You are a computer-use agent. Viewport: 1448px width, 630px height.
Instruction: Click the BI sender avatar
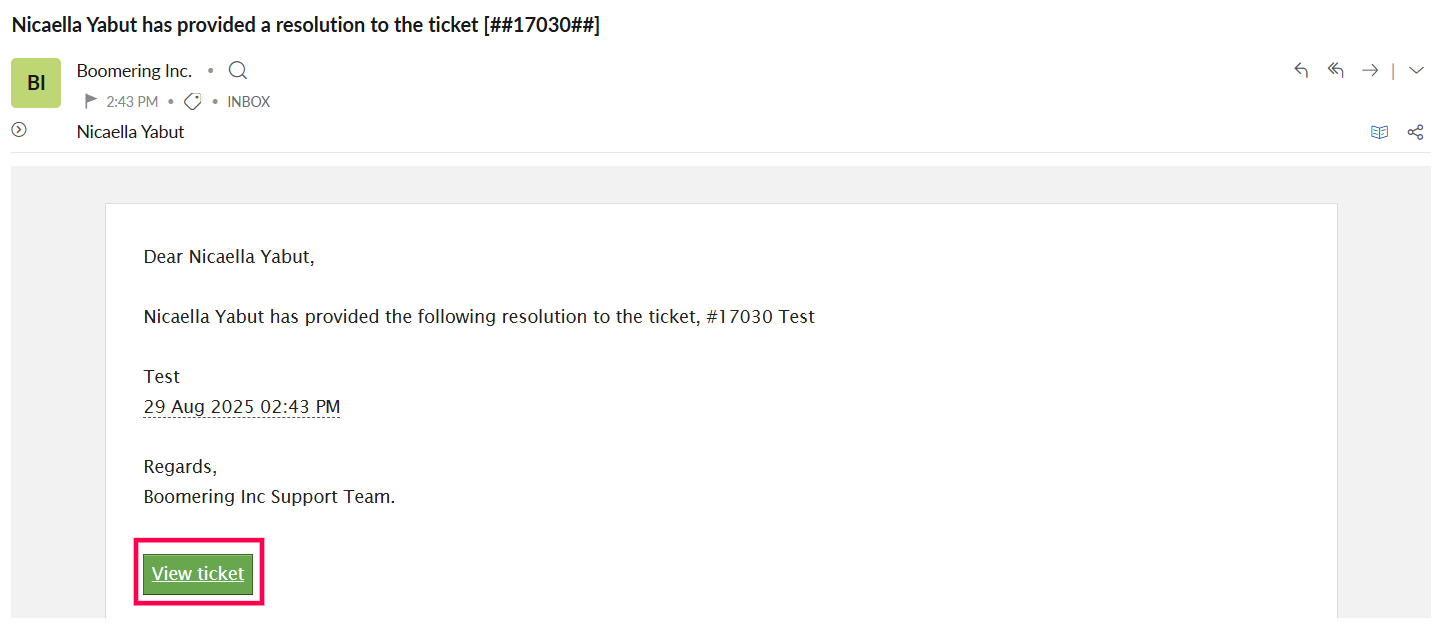tap(36, 83)
